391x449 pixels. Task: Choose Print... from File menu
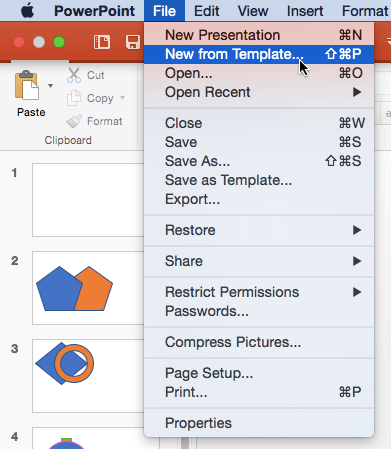pyautogui.click(x=259, y=392)
